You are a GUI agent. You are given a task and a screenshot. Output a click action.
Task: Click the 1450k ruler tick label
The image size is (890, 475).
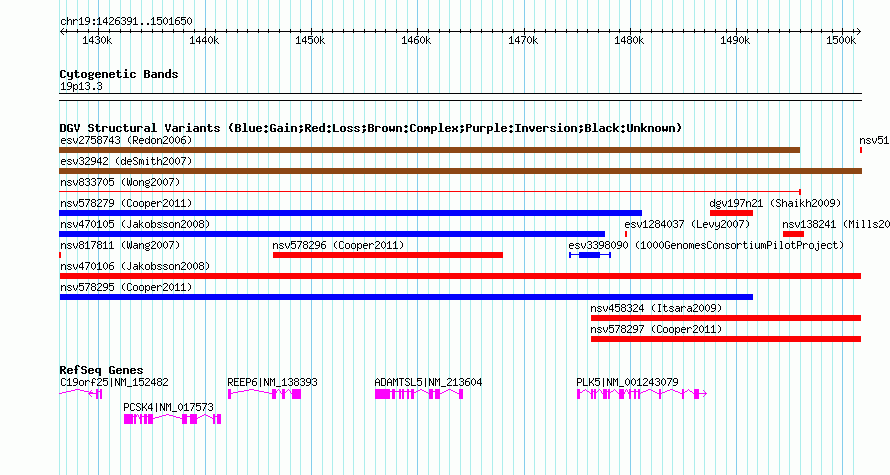click(x=310, y=40)
